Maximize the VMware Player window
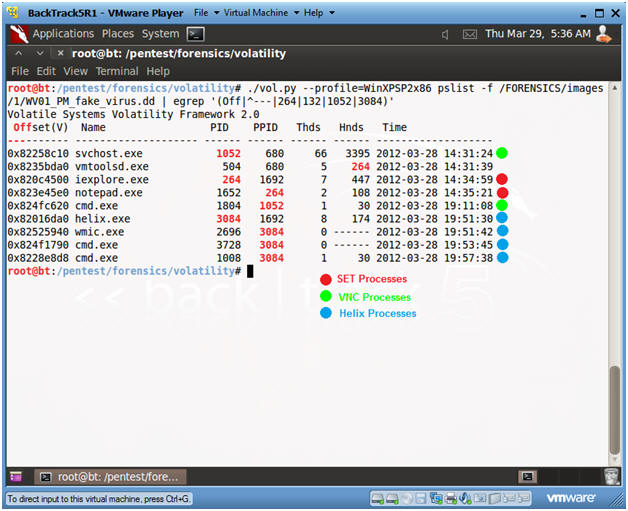628x511 pixels. (599, 13)
